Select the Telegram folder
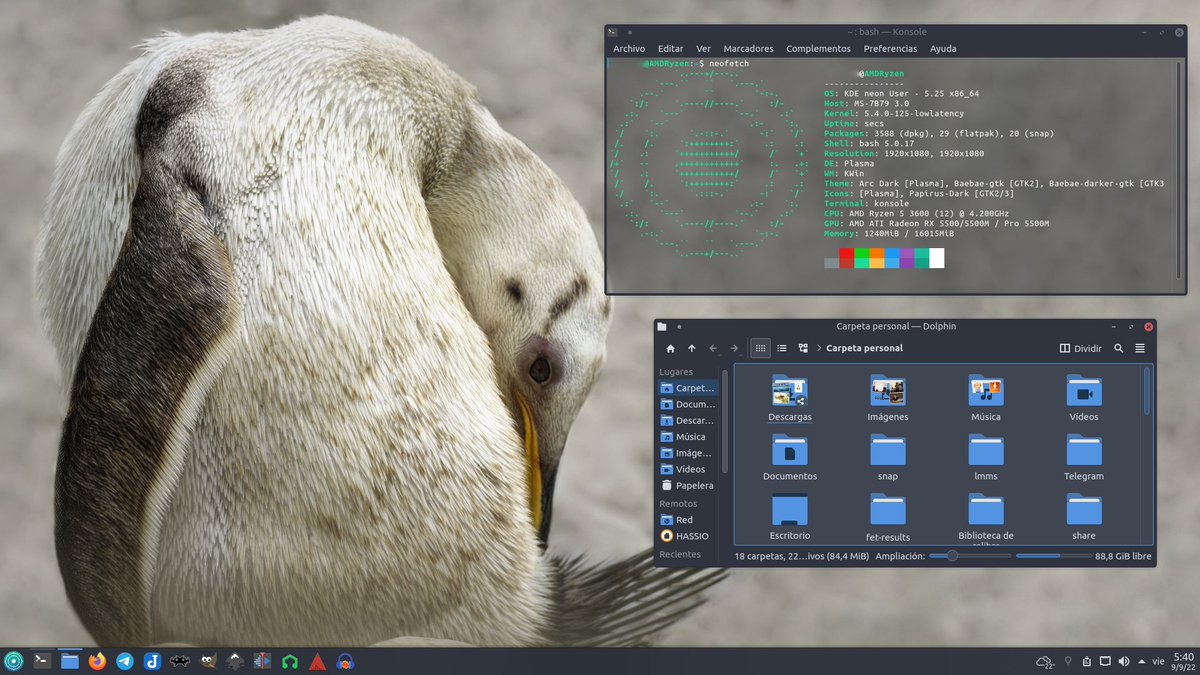This screenshot has height=675, width=1200. tap(1084, 450)
